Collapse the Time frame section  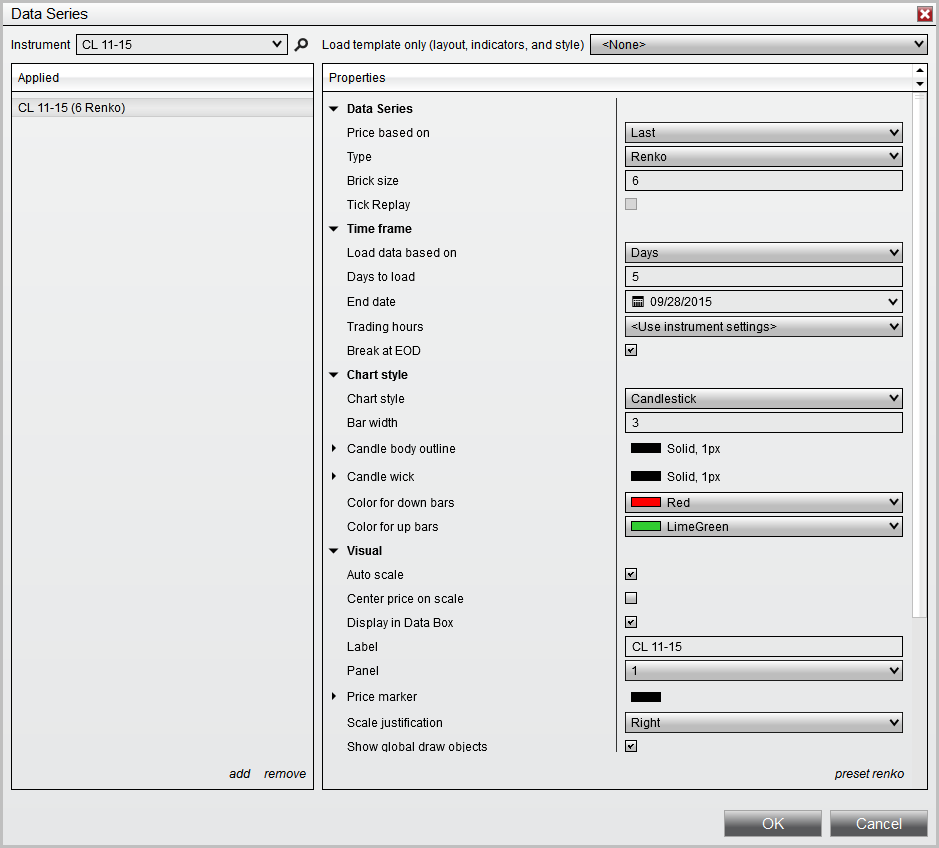[x=334, y=229]
